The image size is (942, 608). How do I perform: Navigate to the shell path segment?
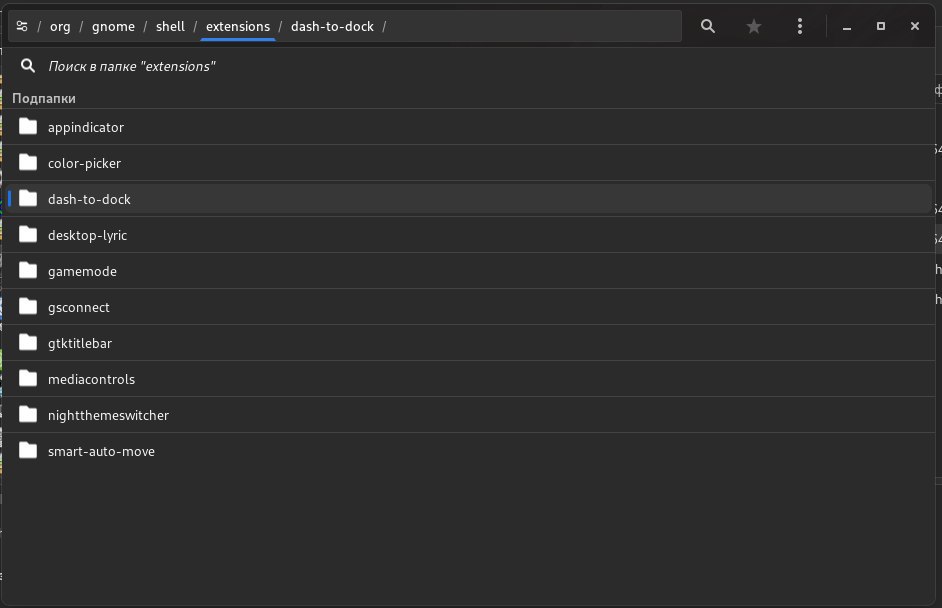(x=170, y=26)
